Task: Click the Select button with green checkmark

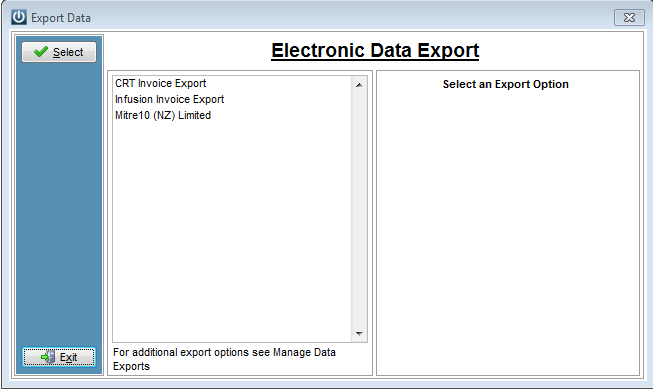Action: pyautogui.click(x=59, y=52)
